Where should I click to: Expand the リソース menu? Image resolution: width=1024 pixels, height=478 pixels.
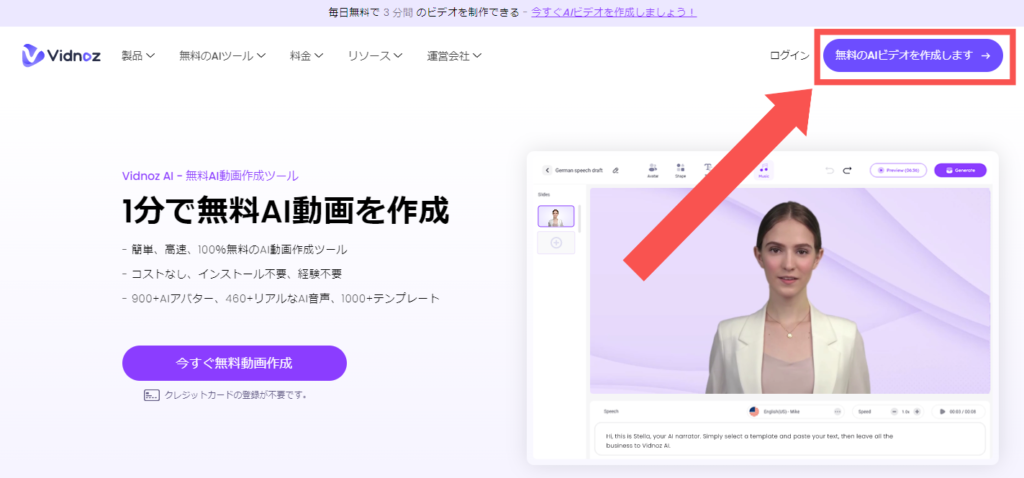375,56
